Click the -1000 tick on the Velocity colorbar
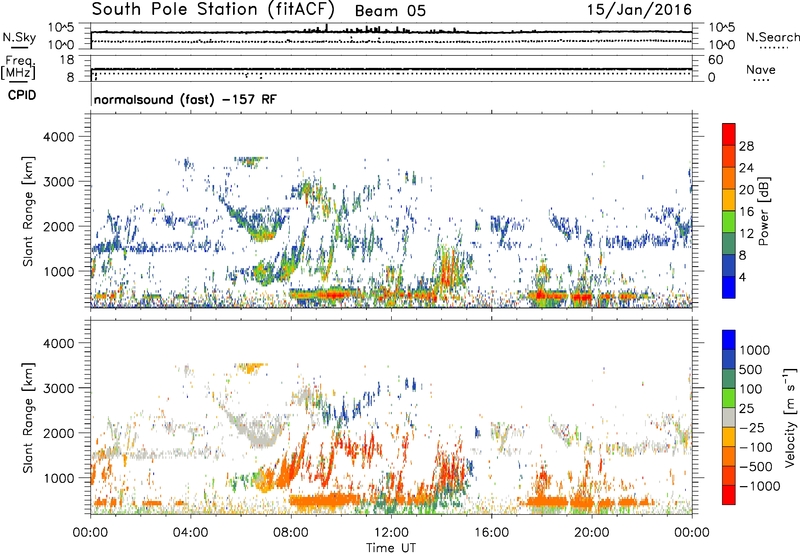Screen dimensions: 800x554 coord(759,486)
